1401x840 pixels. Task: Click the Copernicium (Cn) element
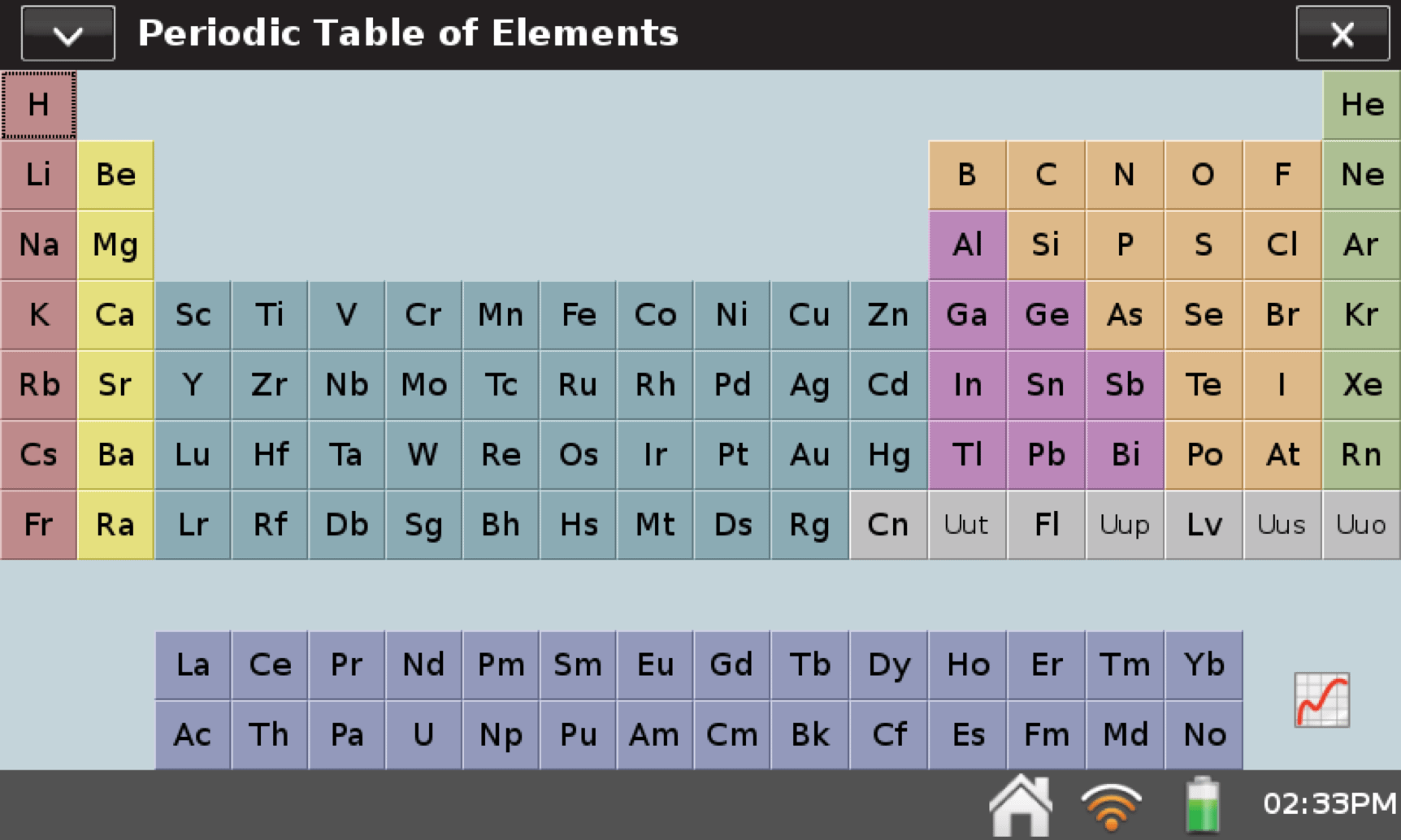click(x=887, y=525)
